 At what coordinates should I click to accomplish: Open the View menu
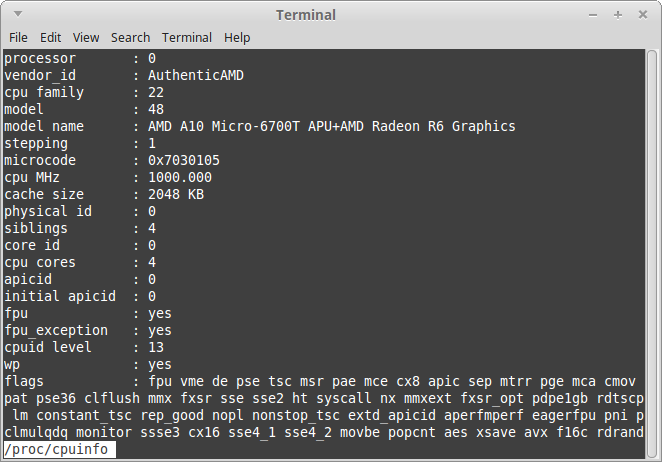pyautogui.click(x=86, y=38)
